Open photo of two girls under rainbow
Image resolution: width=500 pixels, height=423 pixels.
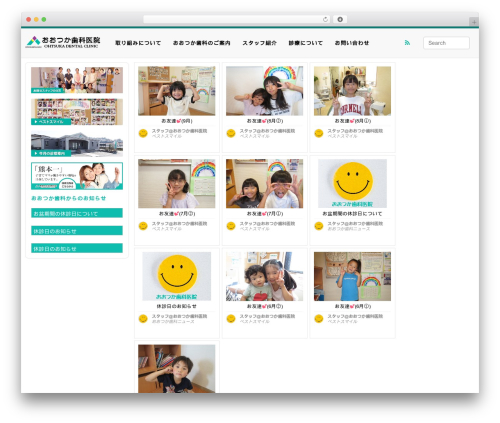coord(265,91)
